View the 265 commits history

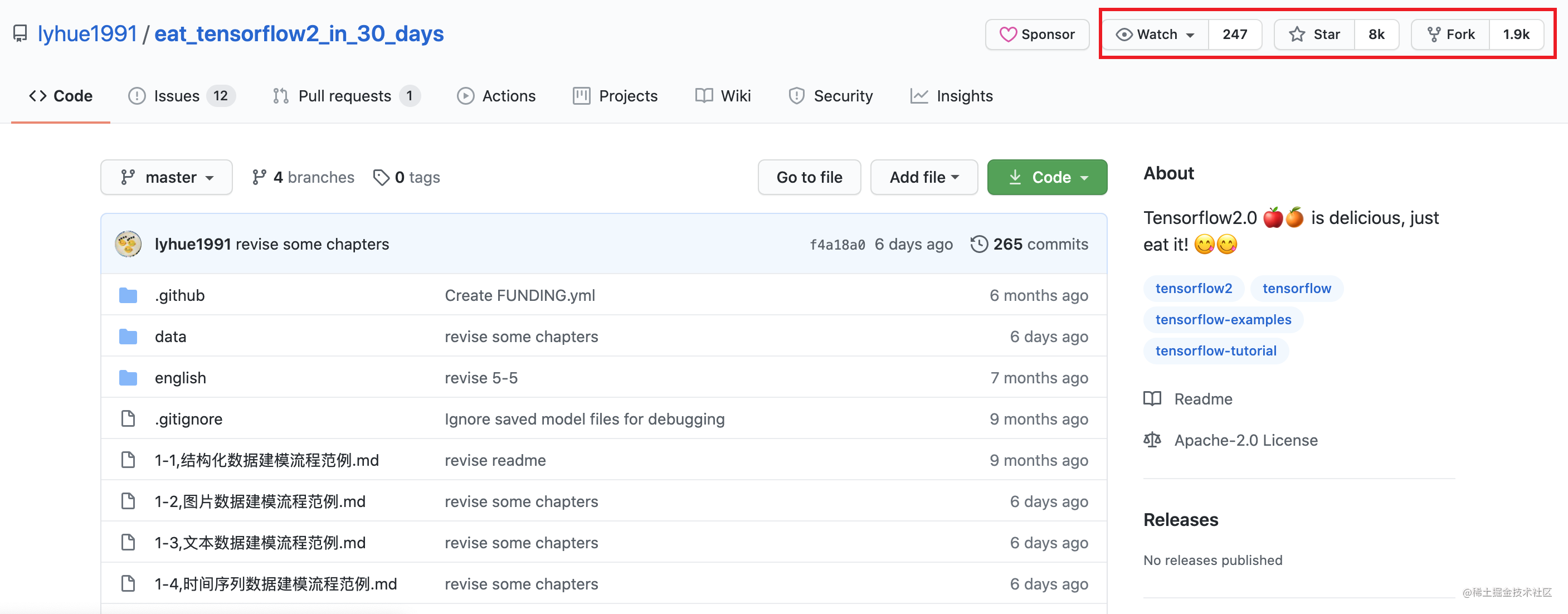(1029, 244)
